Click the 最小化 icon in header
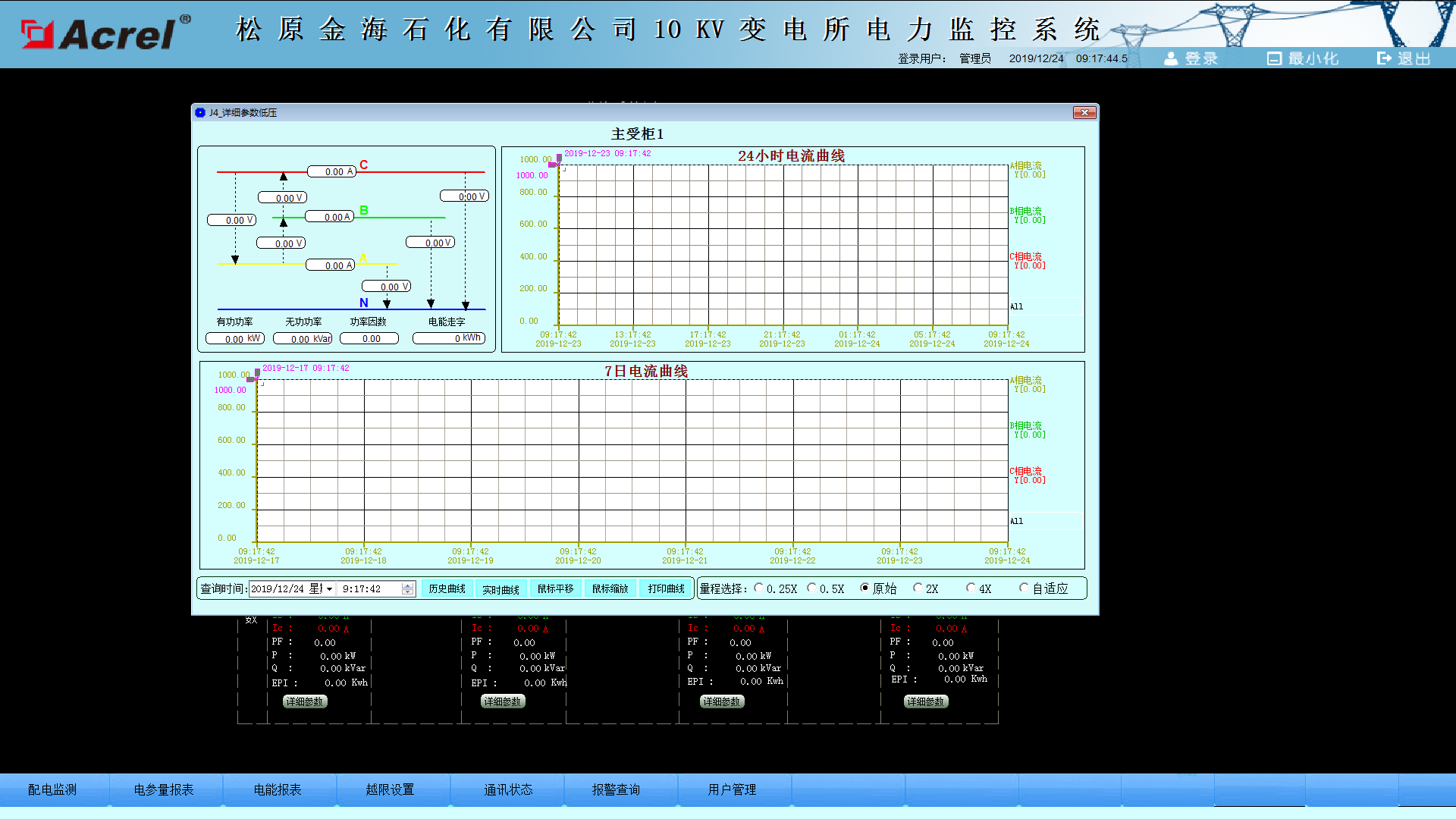 click(x=1274, y=58)
